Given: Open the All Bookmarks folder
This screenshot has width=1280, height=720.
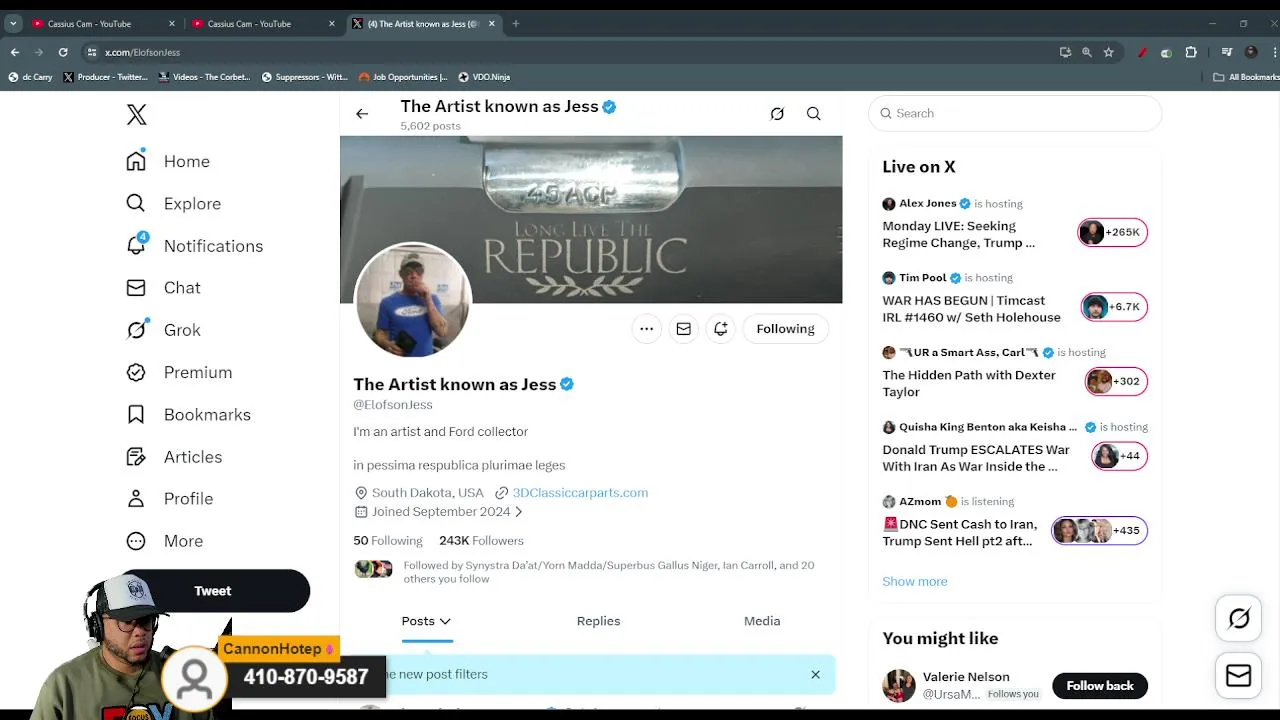Looking at the screenshot, I should 1246,77.
